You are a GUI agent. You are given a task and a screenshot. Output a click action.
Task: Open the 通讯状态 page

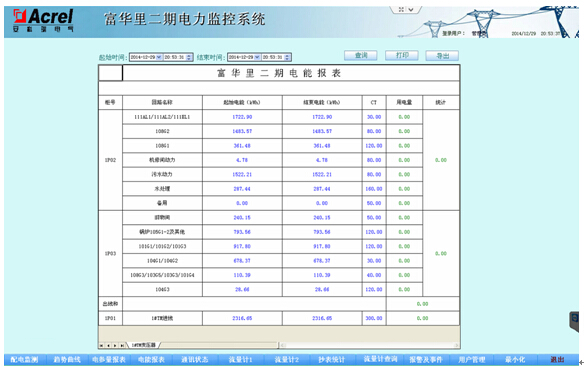(194, 360)
